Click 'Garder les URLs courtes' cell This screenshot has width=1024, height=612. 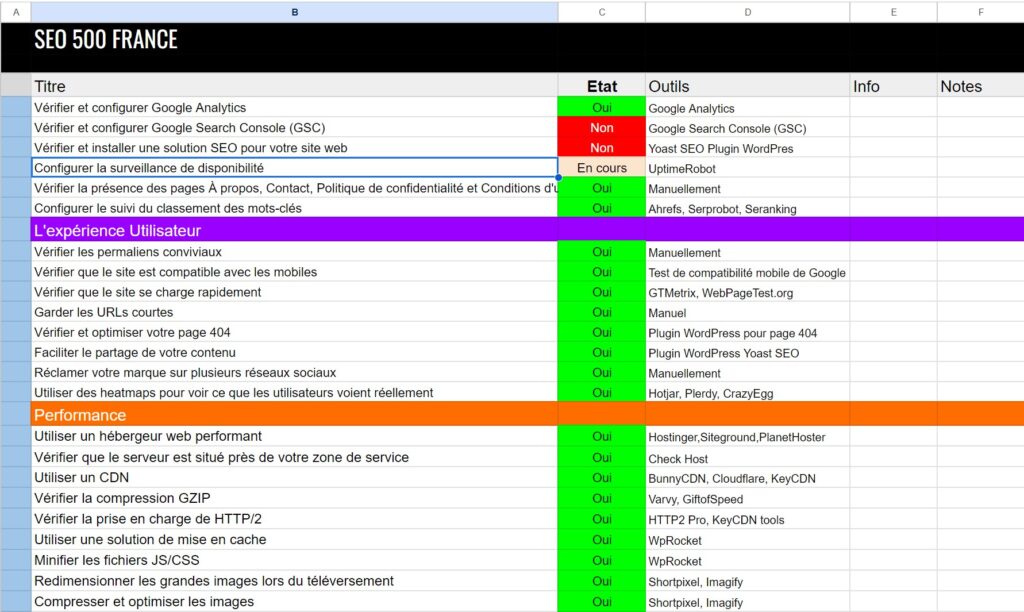[295, 312]
